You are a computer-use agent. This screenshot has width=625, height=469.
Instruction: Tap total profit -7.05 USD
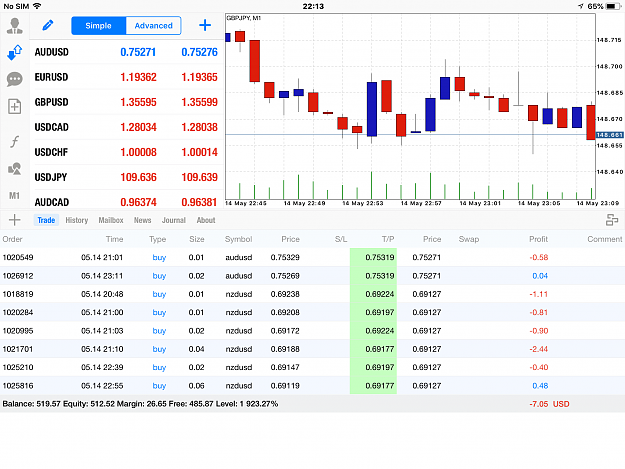coord(549,404)
